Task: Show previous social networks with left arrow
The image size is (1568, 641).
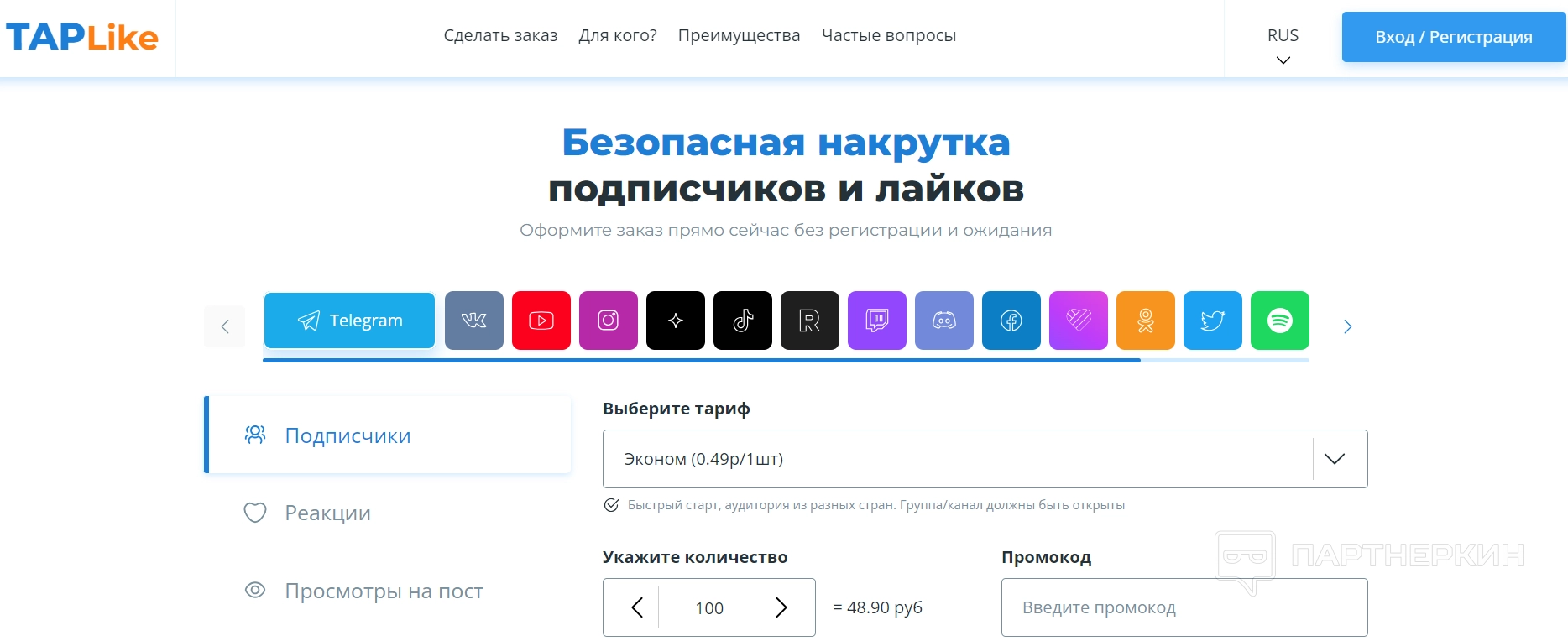Action: [x=225, y=326]
